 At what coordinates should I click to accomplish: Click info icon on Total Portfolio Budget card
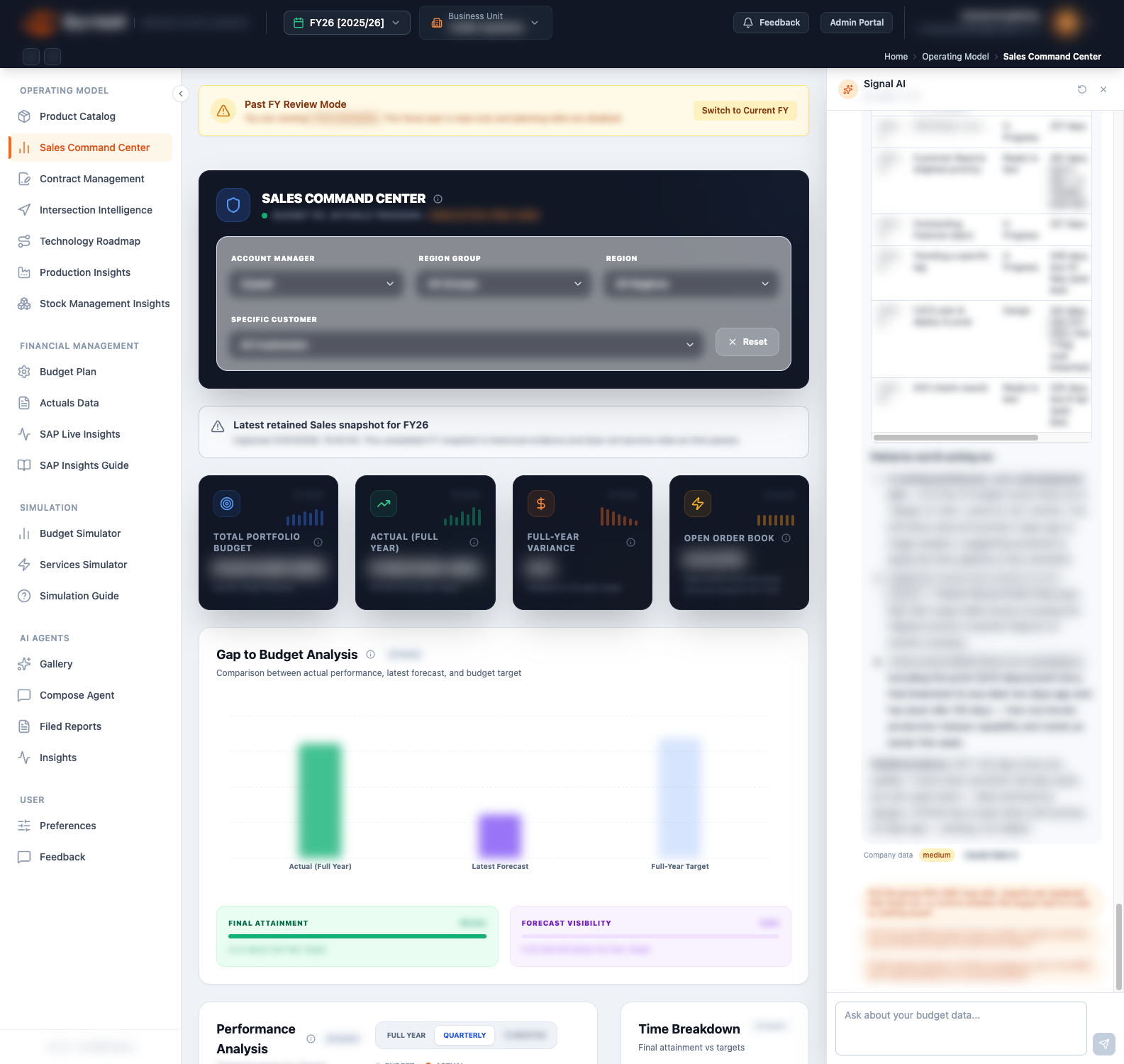click(318, 543)
